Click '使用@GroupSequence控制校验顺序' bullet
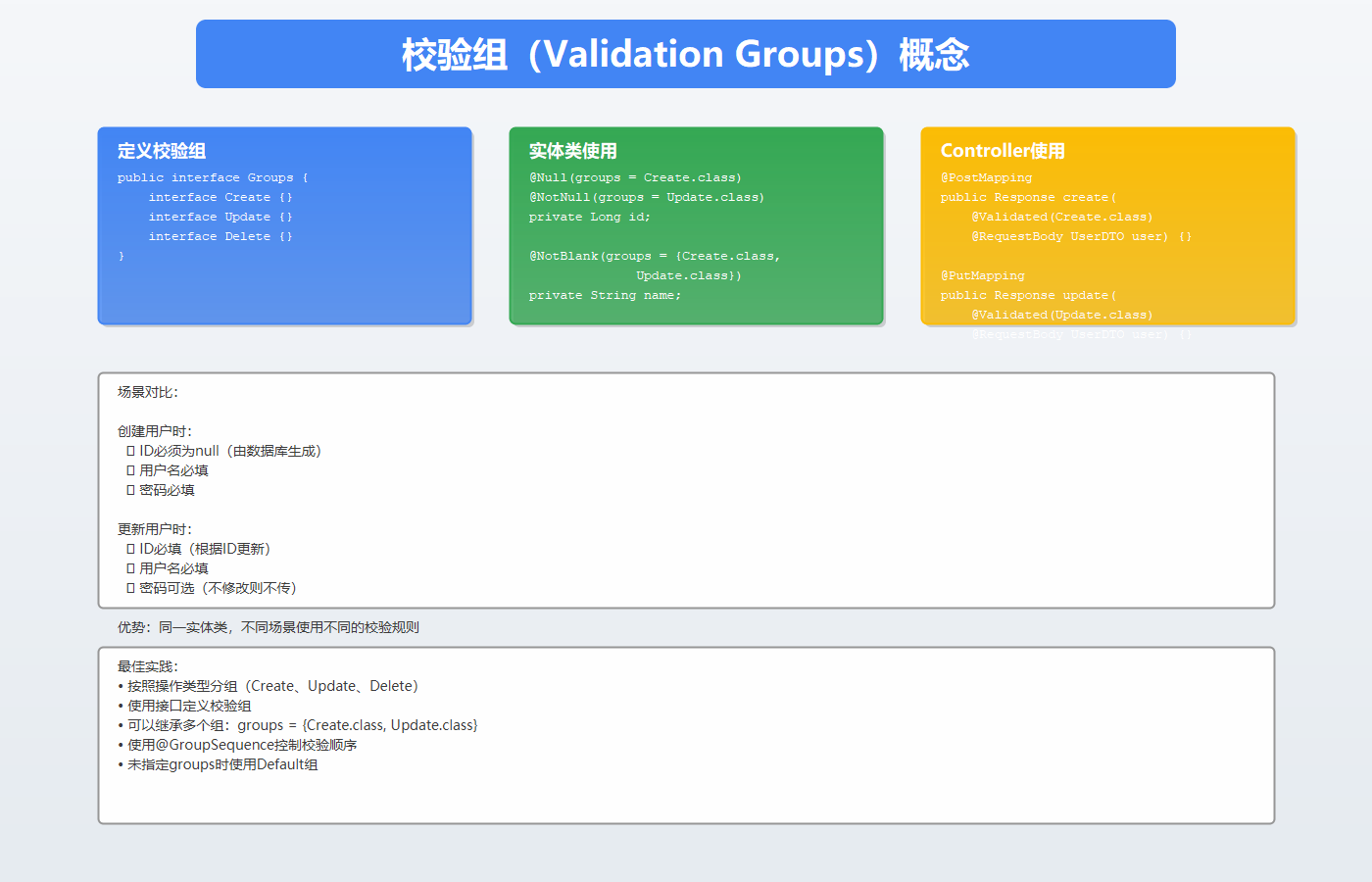The image size is (1372, 882). pyautogui.click(x=237, y=745)
